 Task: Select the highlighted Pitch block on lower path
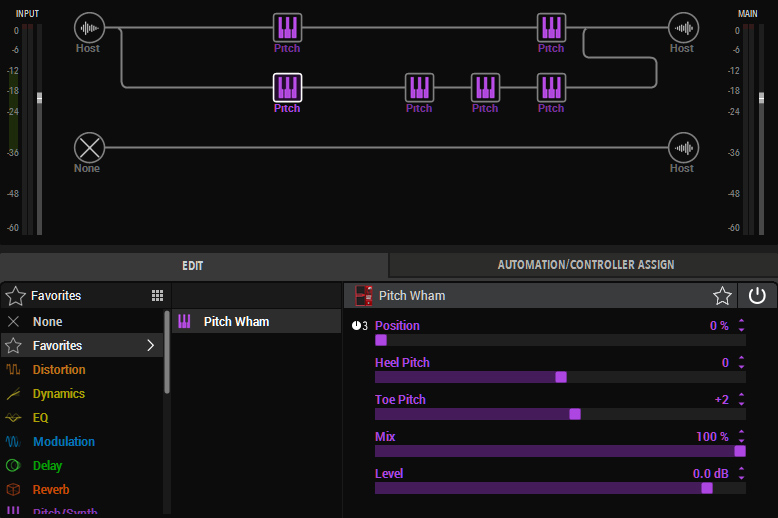click(x=287, y=87)
